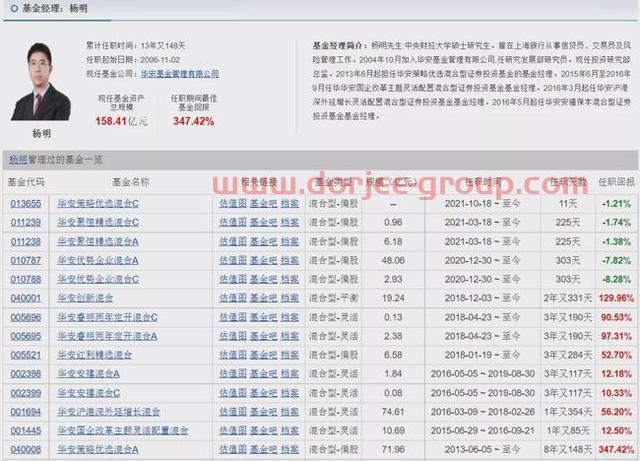Open 华安策略优选混合A fund name link
The width and height of the screenshot is (640, 461).
(98, 450)
